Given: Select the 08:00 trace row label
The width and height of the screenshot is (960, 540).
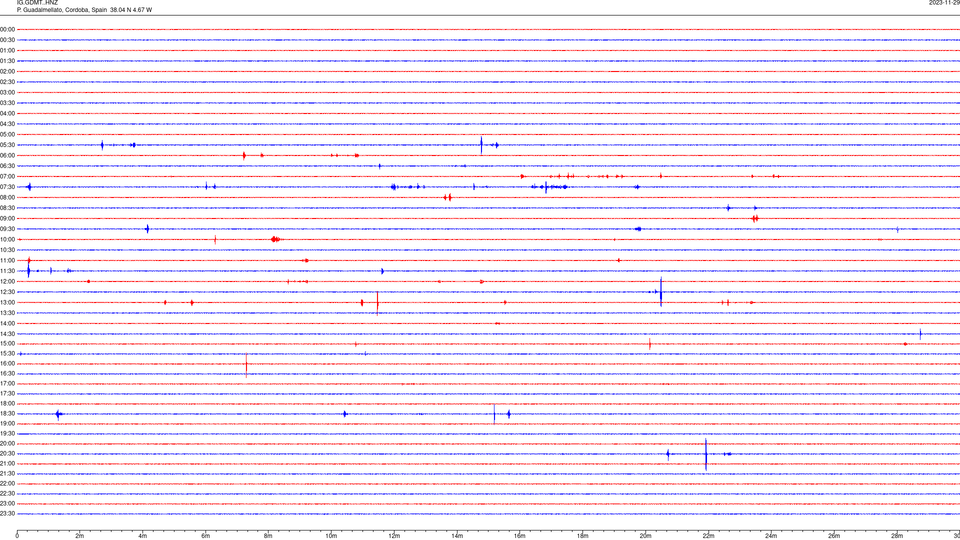Looking at the screenshot, I should click(7, 197).
